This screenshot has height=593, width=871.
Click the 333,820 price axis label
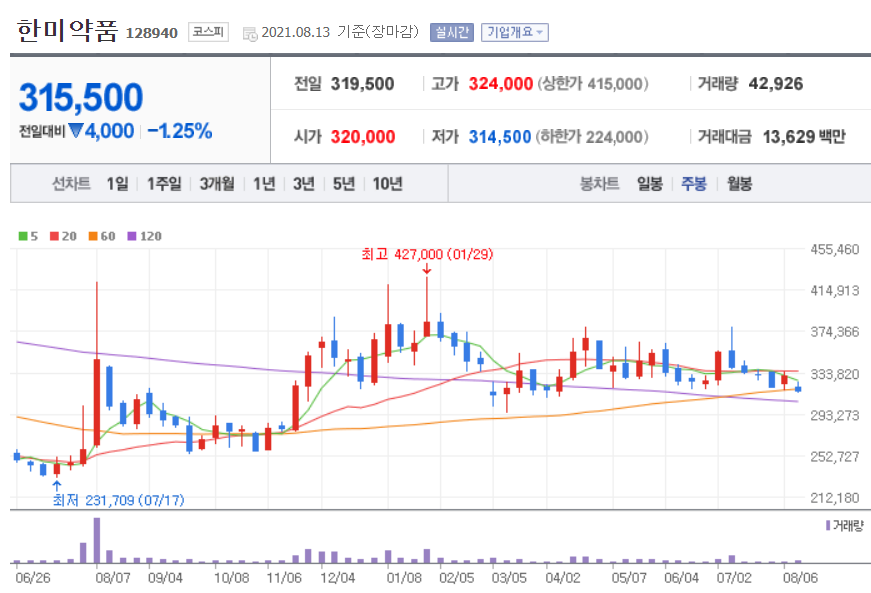834,374
